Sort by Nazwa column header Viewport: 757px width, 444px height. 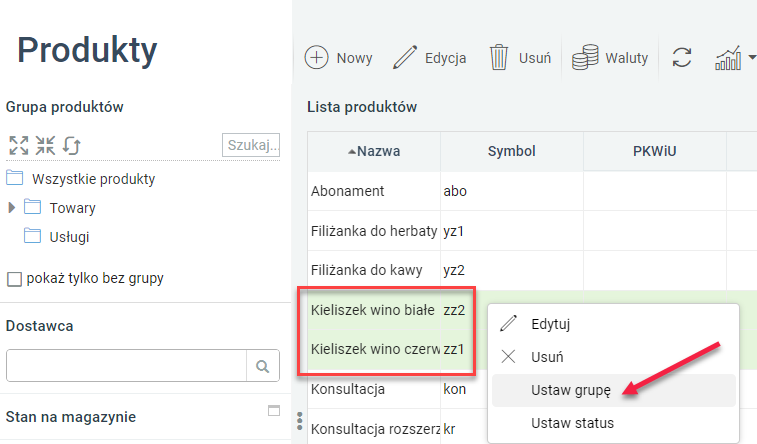coord(374,151)
